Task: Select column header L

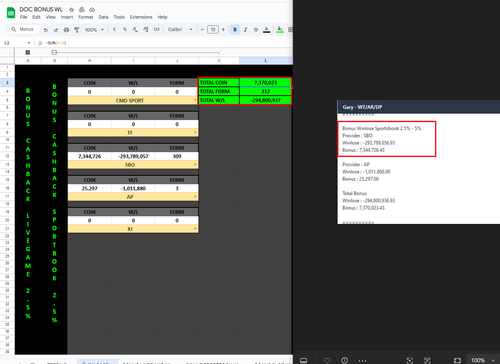Action: tap(266, 61)
